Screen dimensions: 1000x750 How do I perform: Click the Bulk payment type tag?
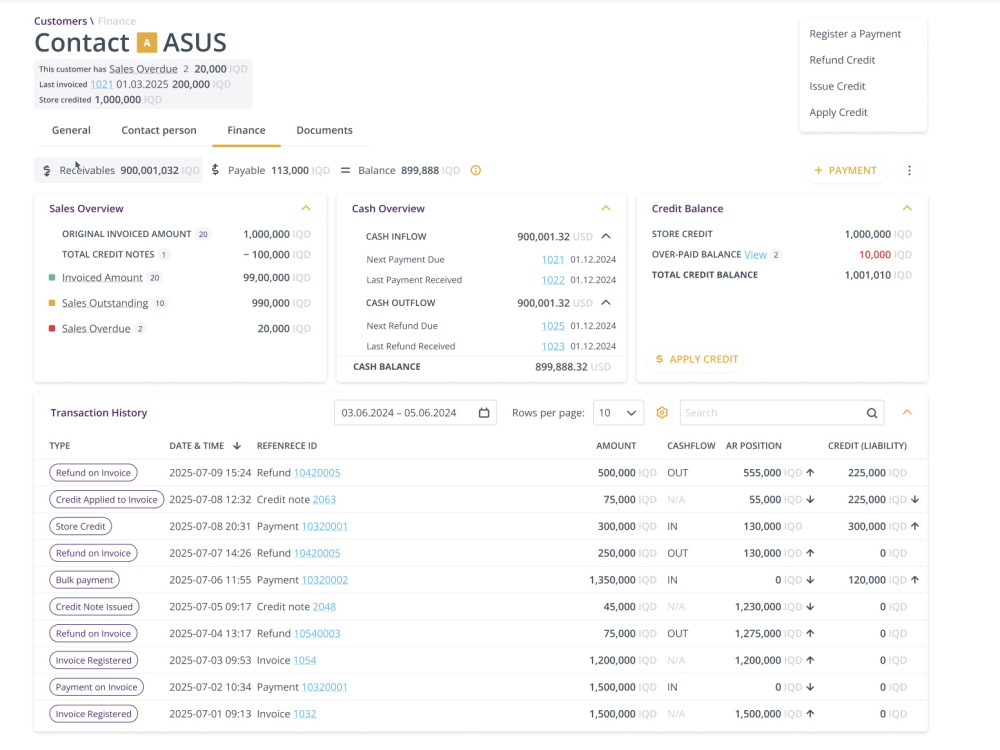(84, 580)
